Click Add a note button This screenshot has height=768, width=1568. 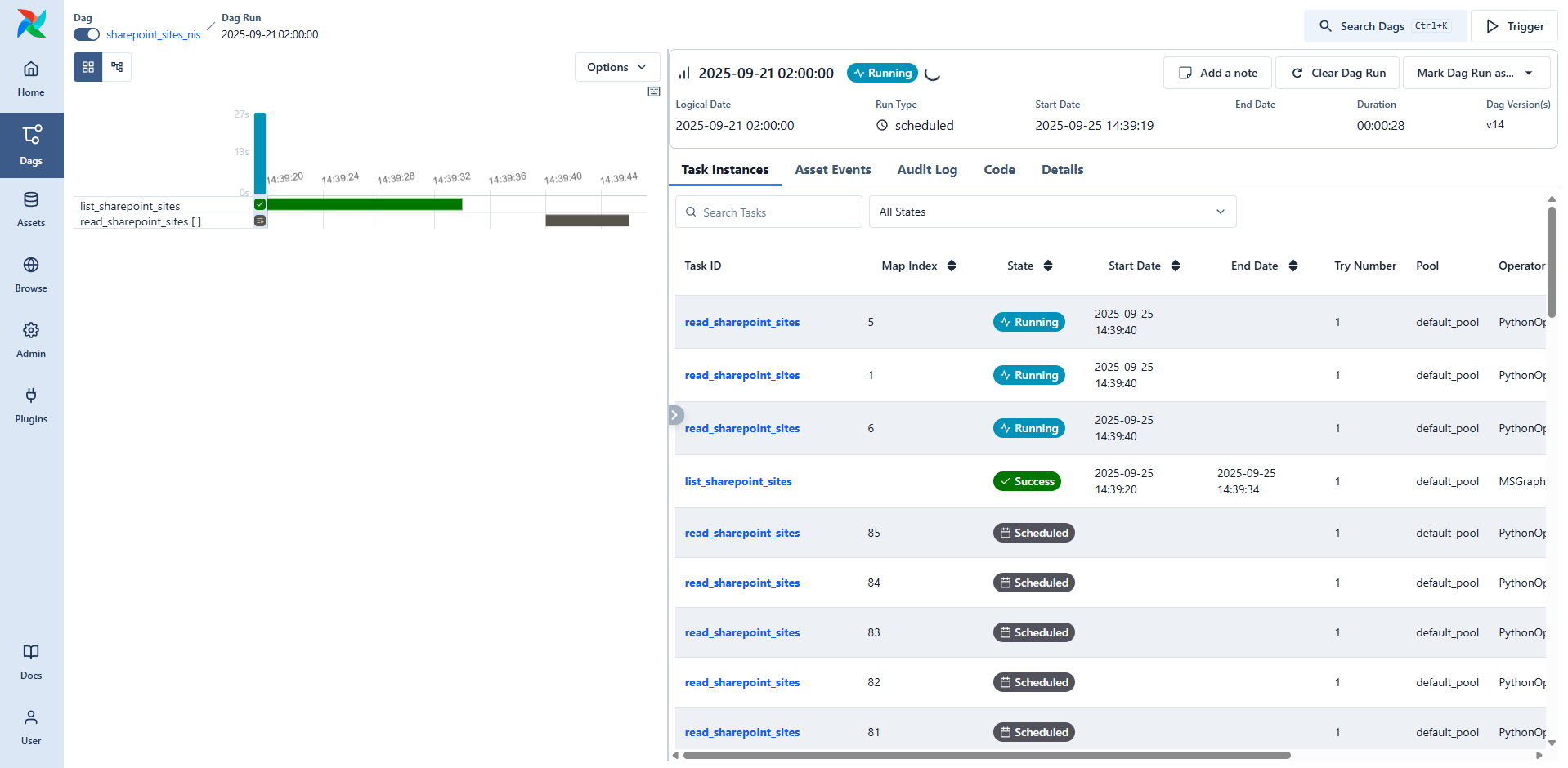1217,73
